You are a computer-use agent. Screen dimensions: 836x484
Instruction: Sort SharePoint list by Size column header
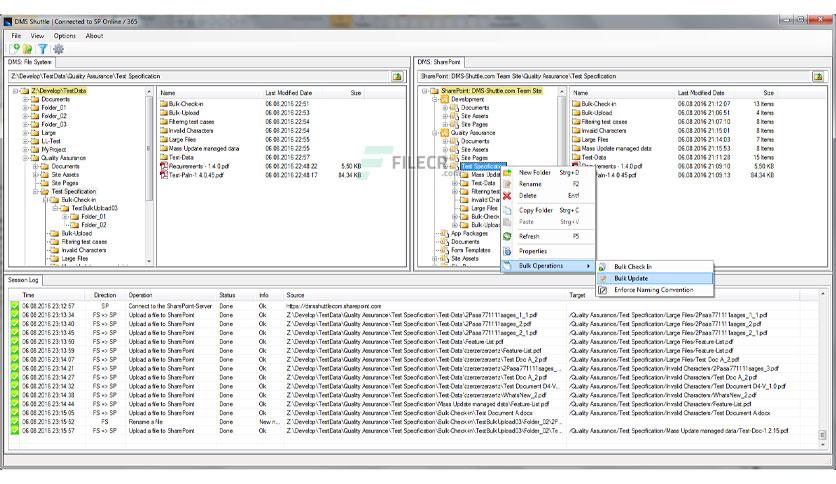pos(768,93)
